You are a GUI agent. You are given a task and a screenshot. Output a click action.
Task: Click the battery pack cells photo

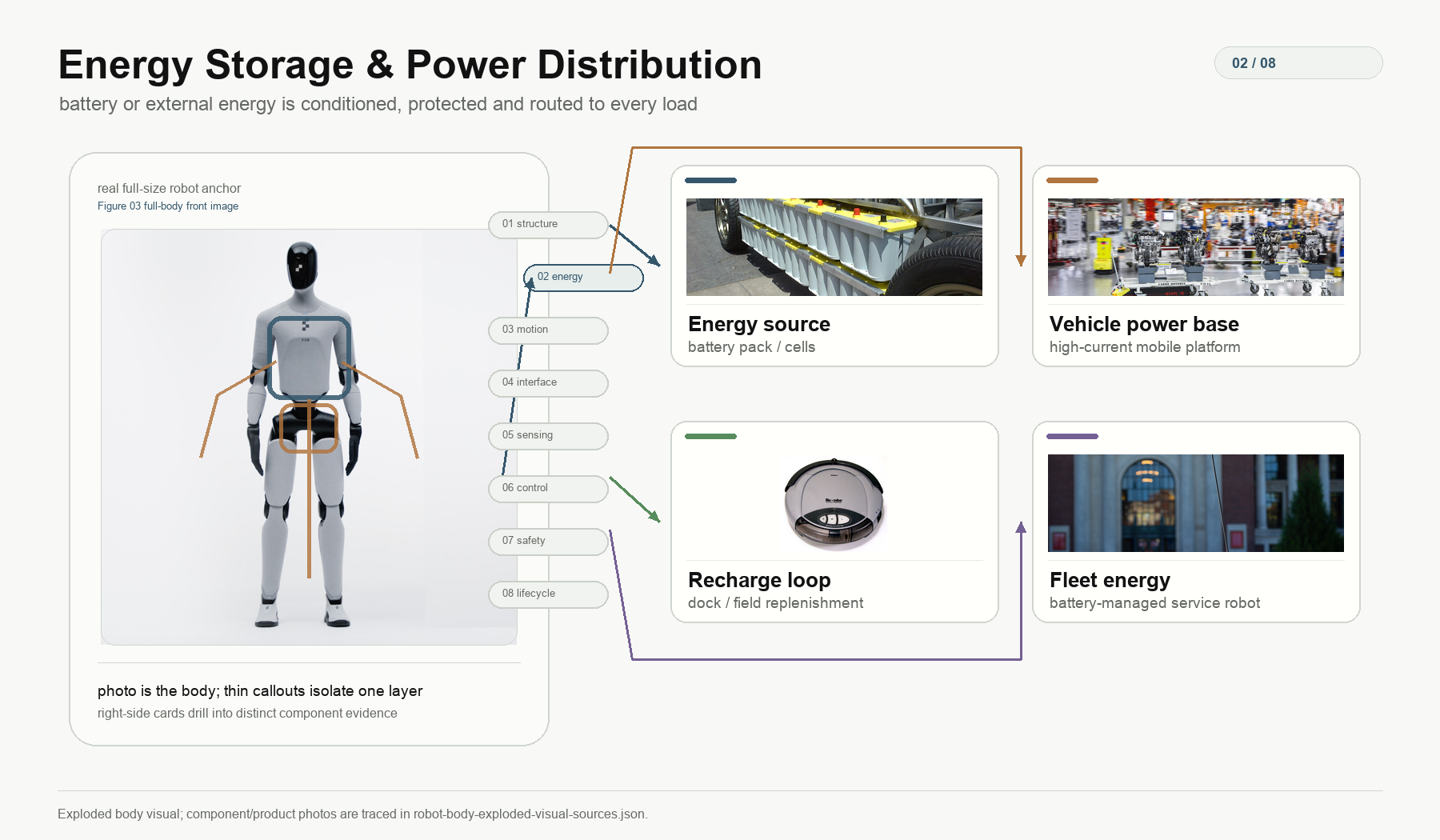(x=834, y=247)
